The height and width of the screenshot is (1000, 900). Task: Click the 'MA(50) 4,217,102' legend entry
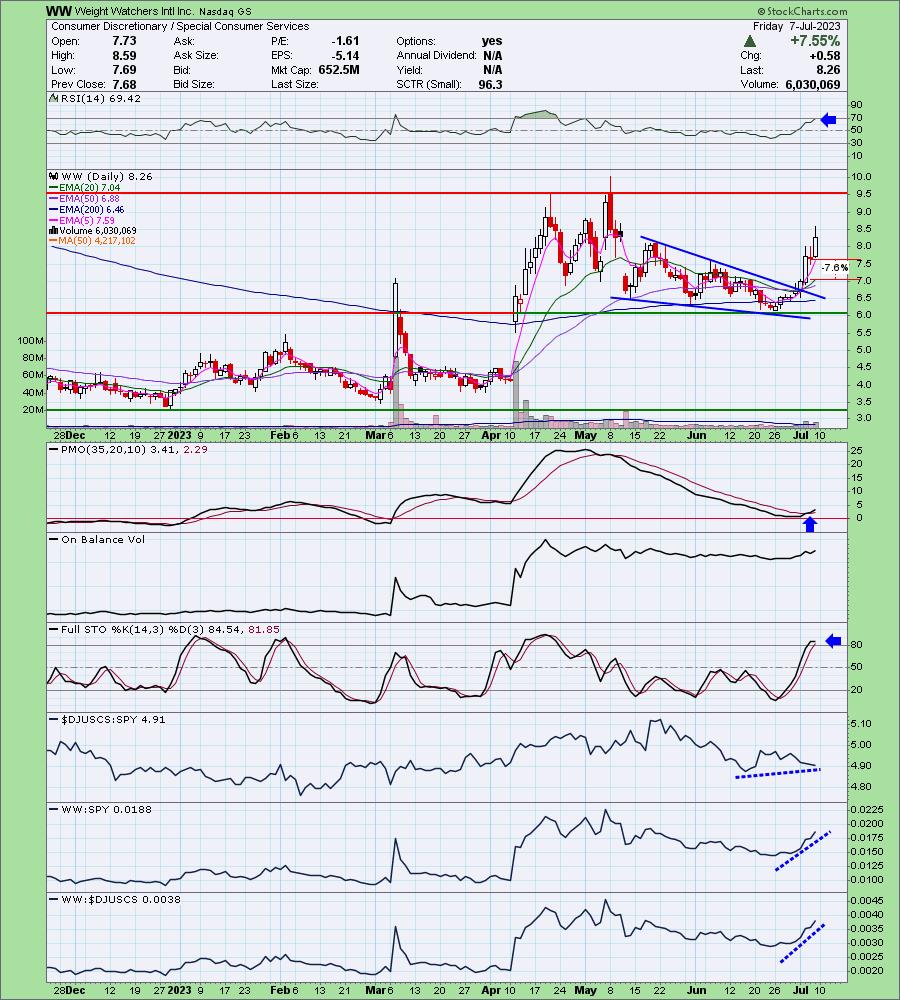[97, 241]
